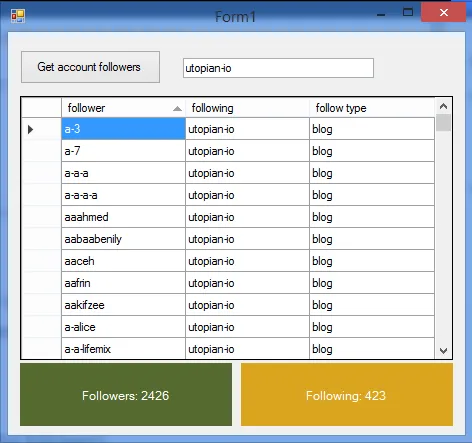Screen dimensions: 472x443
Task: Select the a-alice follower cell
Action: 123,327
